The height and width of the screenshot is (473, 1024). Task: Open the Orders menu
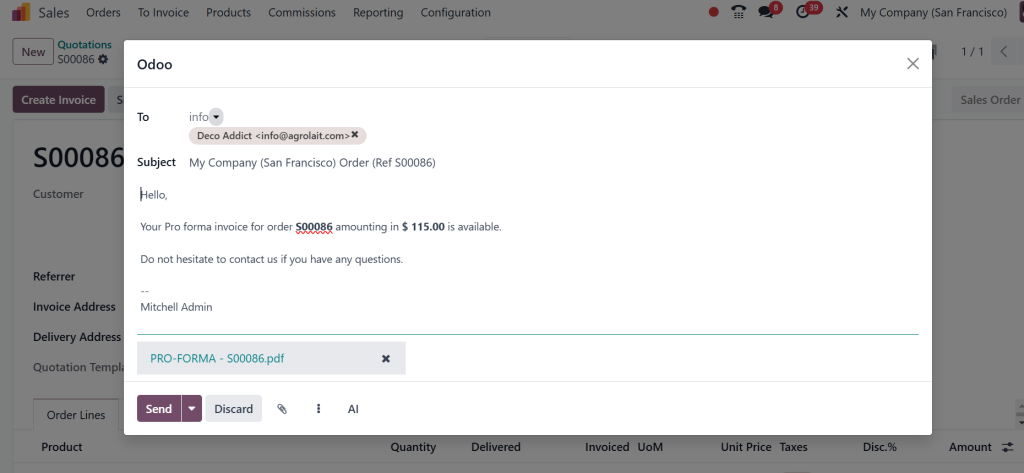pos(103,12)
